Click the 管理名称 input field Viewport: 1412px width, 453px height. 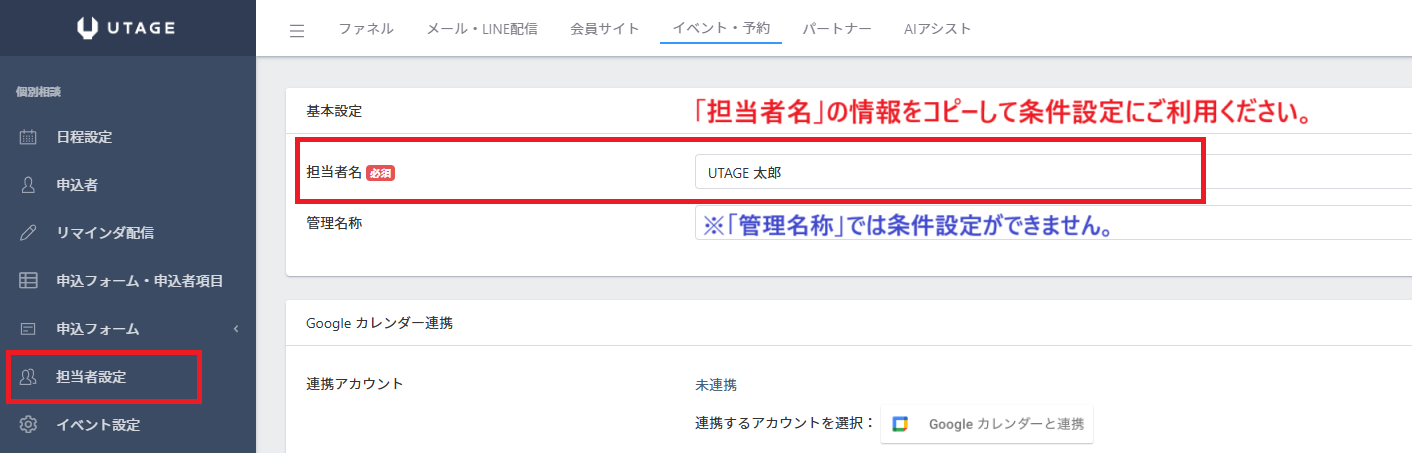[1053, 223]
